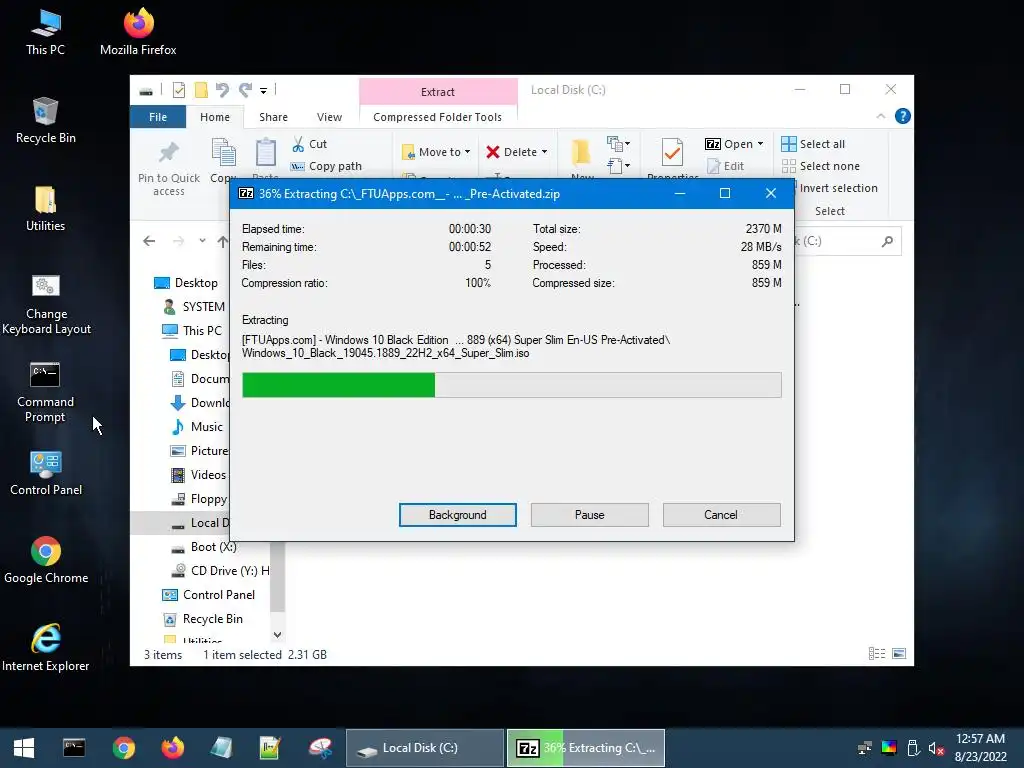Click 7-Zip Extracting taskbar button
The width and height of the screenshot is (1024, 768).
[x=586, y=748]
